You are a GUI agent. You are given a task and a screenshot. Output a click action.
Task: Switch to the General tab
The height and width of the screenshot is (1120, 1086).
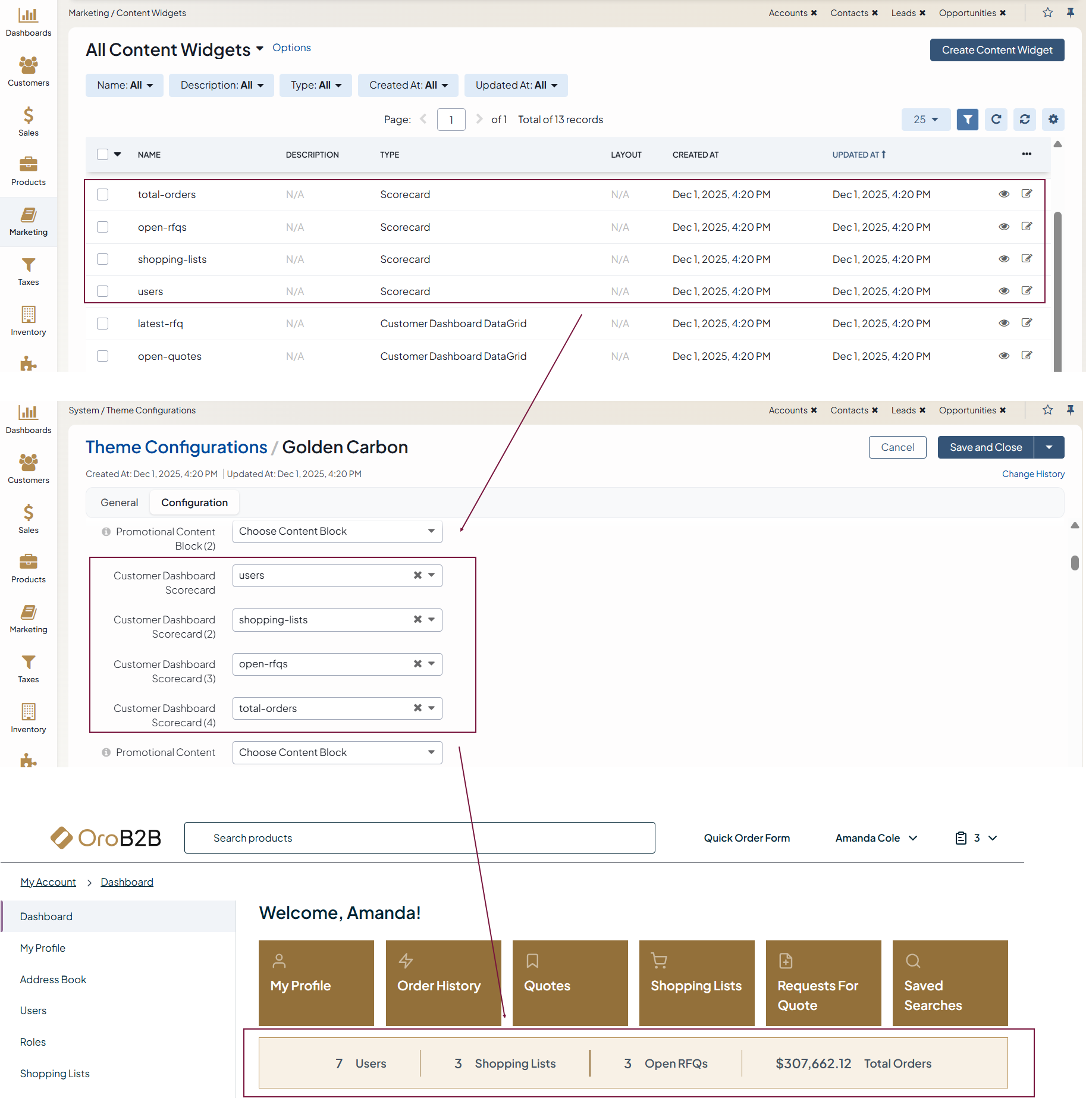(119, 503)
